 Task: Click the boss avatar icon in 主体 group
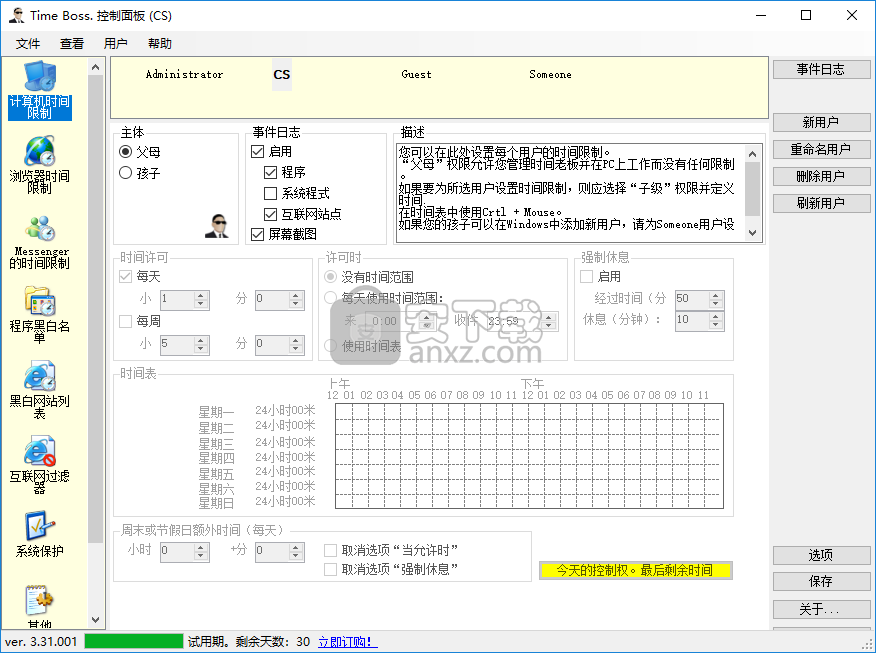point(217,226)
